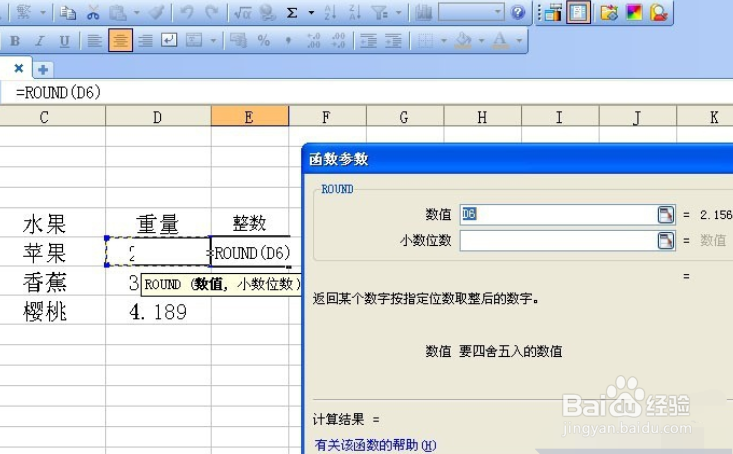Click the color palette icon in top-right toolbar
This screenshot has width=733, height=454.
coord(634,13)
